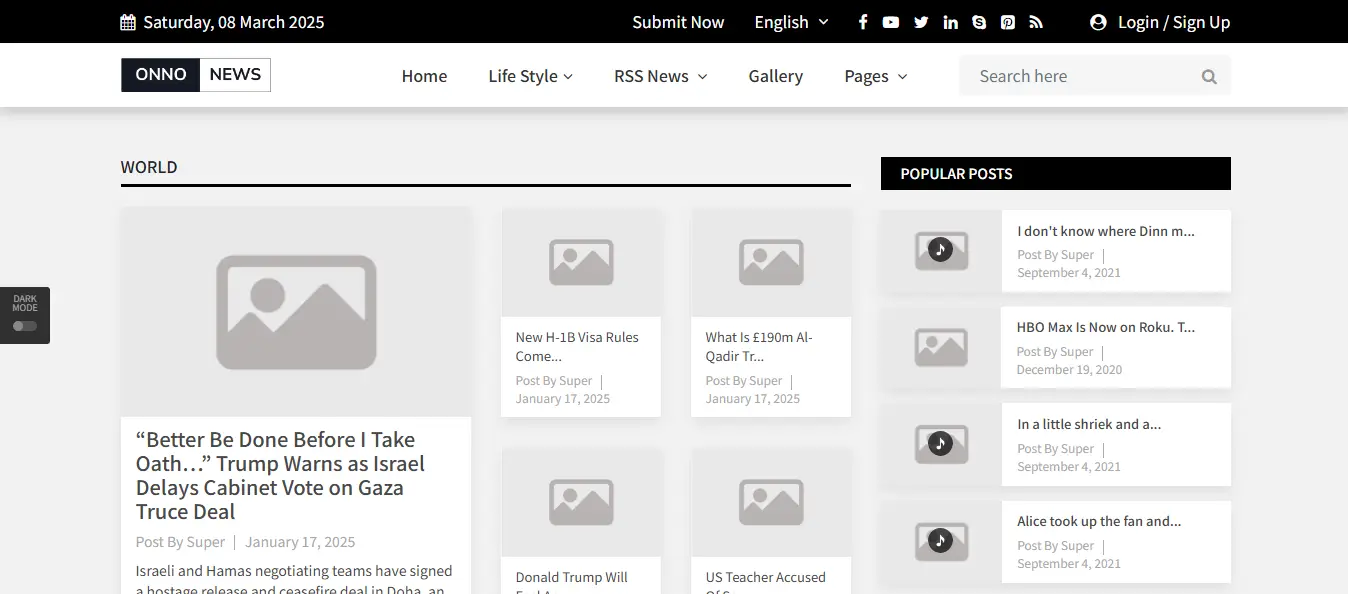Click the search magnifier icon
The width and height of the screenshot is (1348, 594).
tap(1209, 76)
